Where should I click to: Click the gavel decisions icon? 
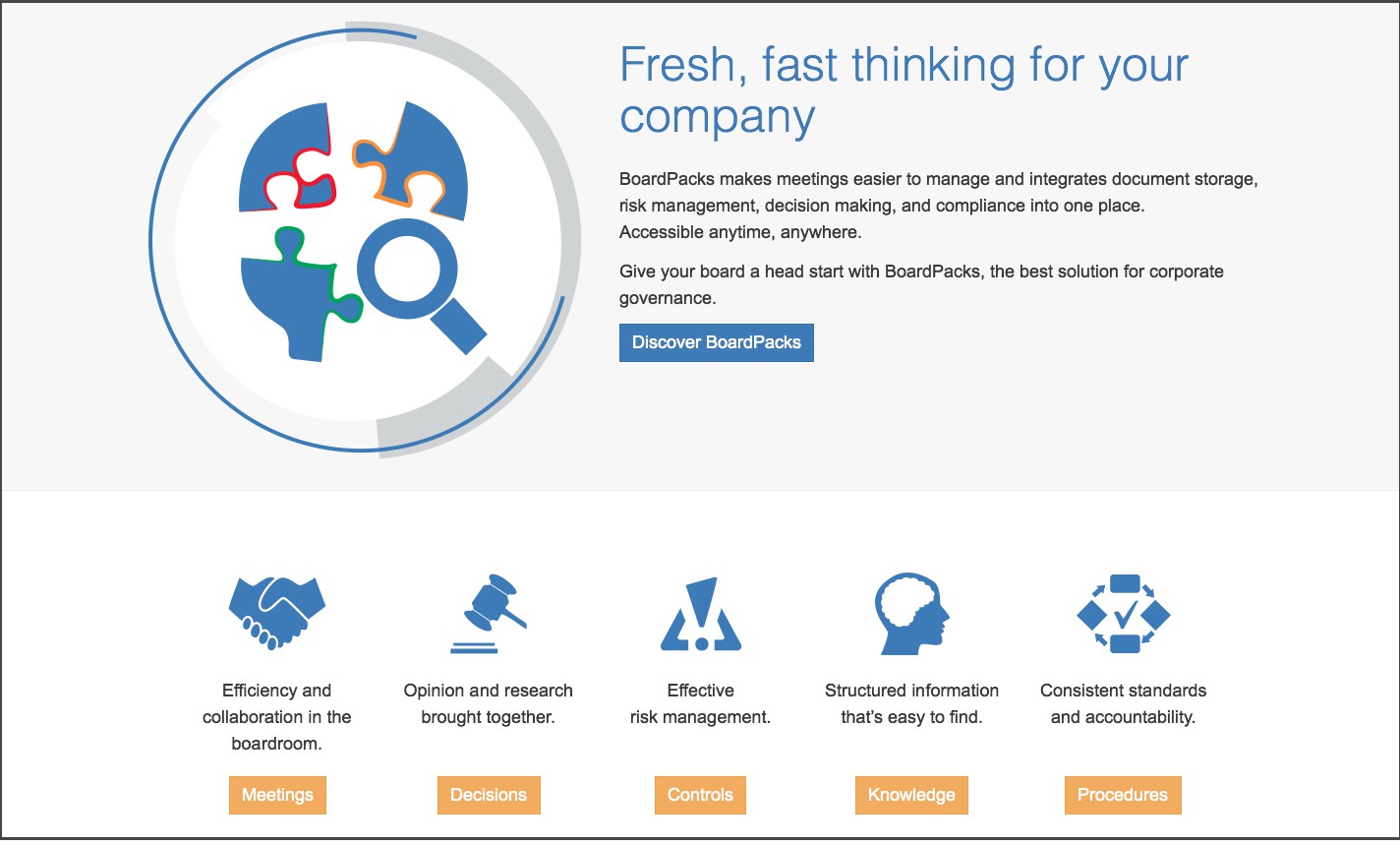click(x=489, y=613)
